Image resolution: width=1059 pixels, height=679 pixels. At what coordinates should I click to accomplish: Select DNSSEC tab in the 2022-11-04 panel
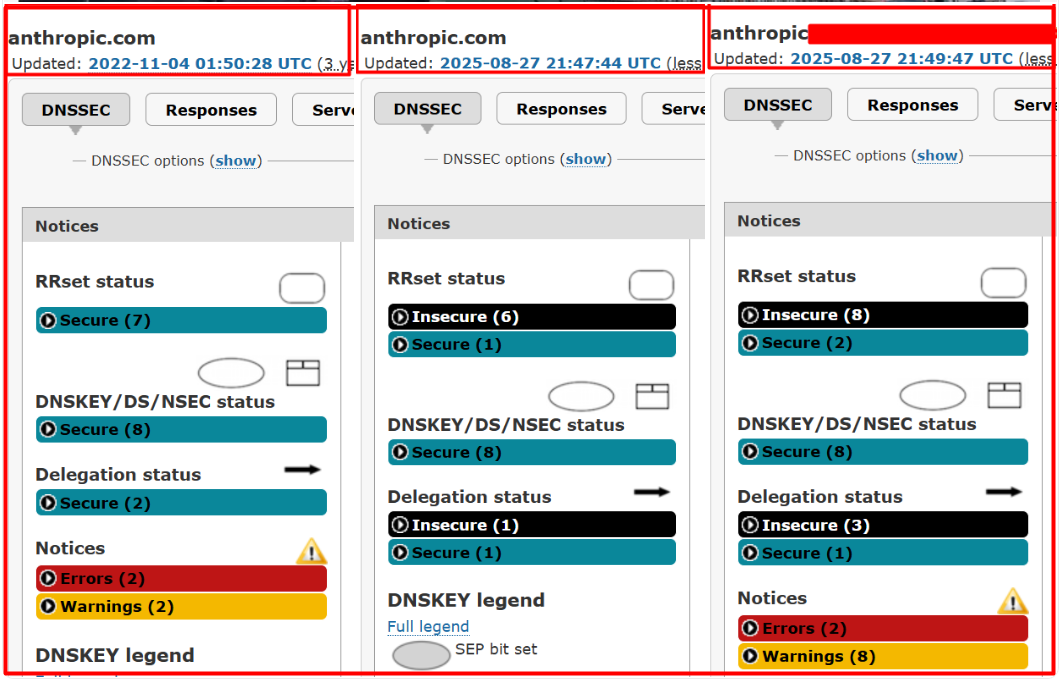76,110
